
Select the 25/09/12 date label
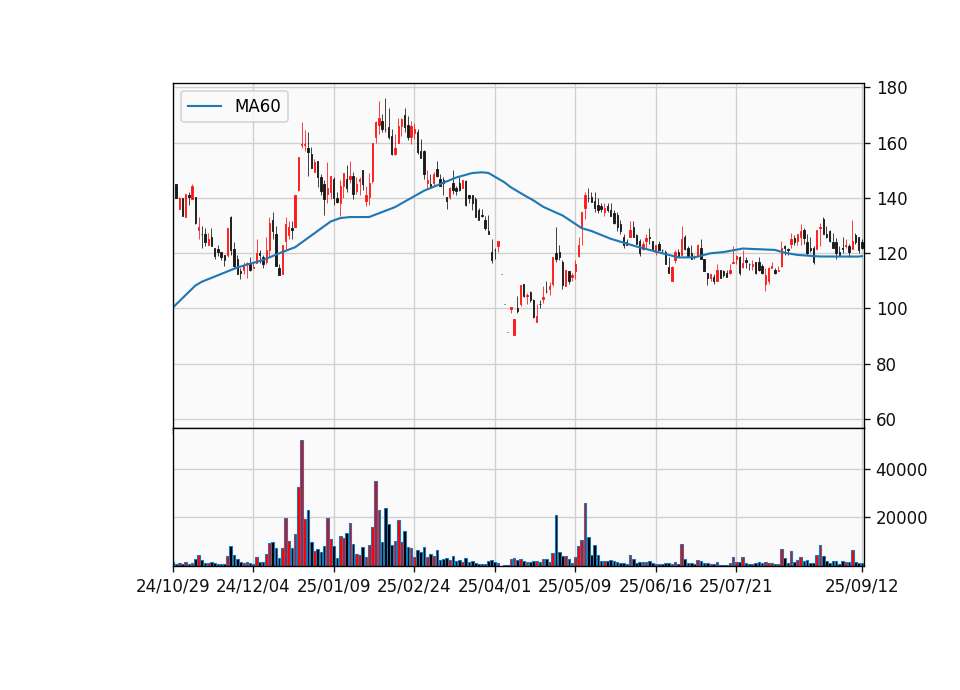861,586
